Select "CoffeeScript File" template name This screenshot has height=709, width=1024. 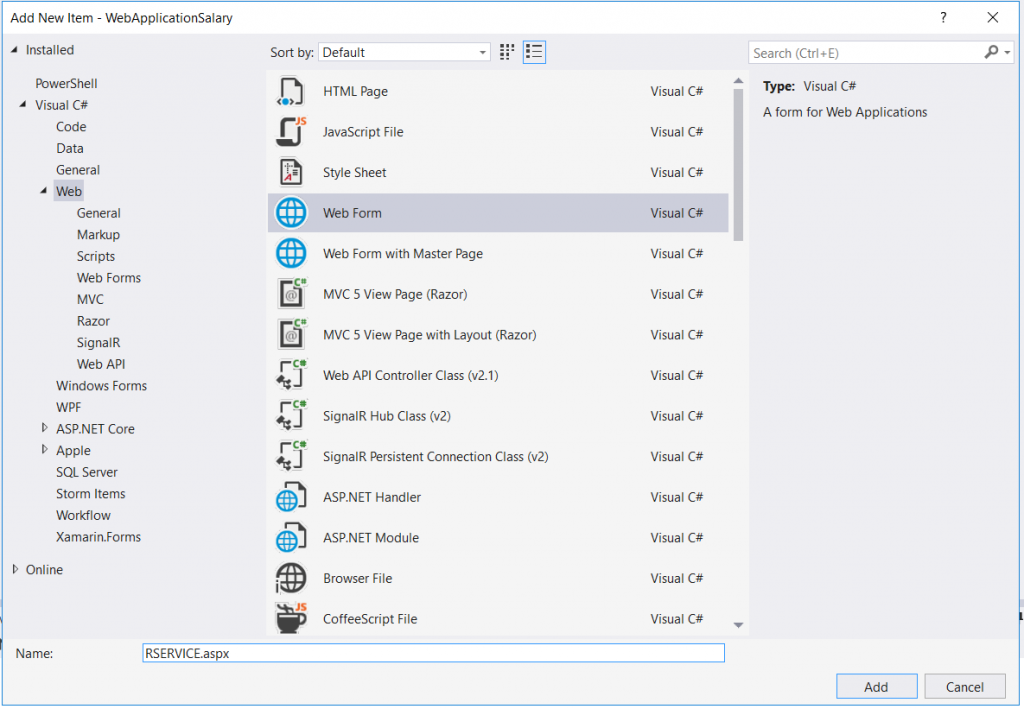coord(370,618)
